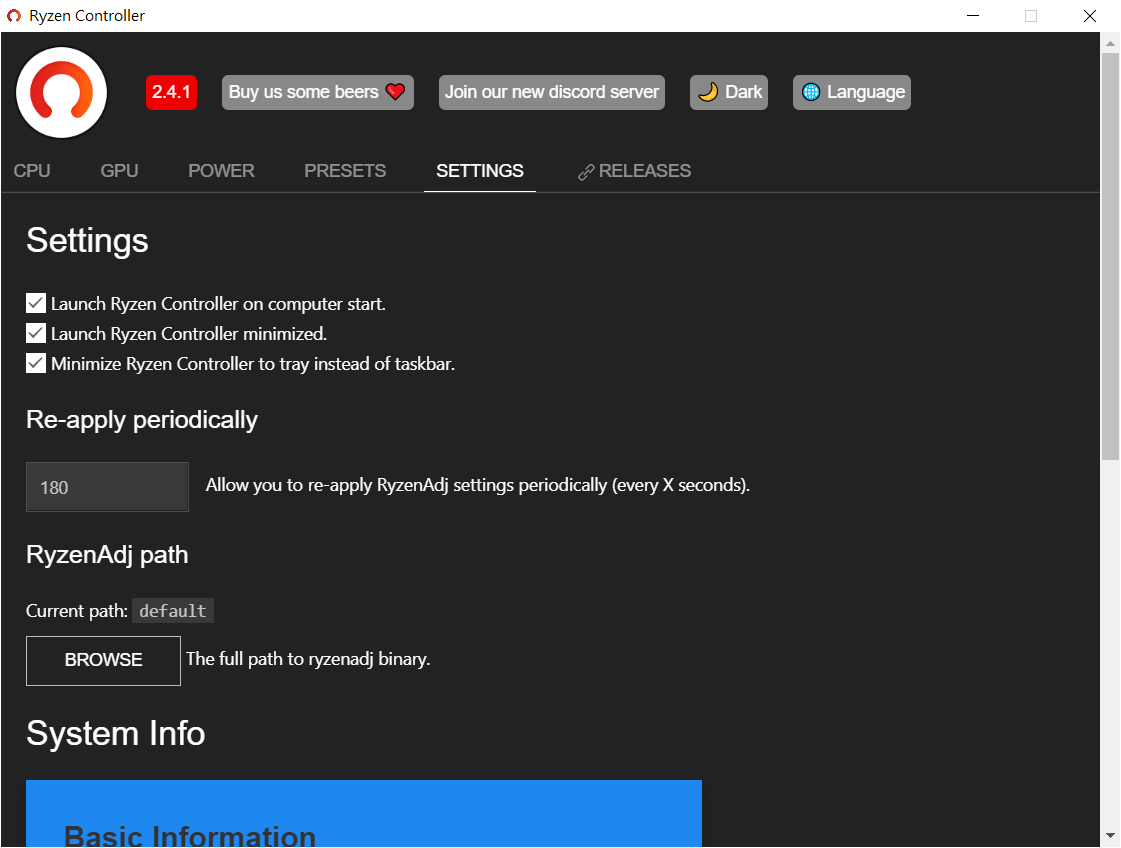Minimize the Ryzen Controller window
The image size is (1121, 848).
(x=973, y=16)
